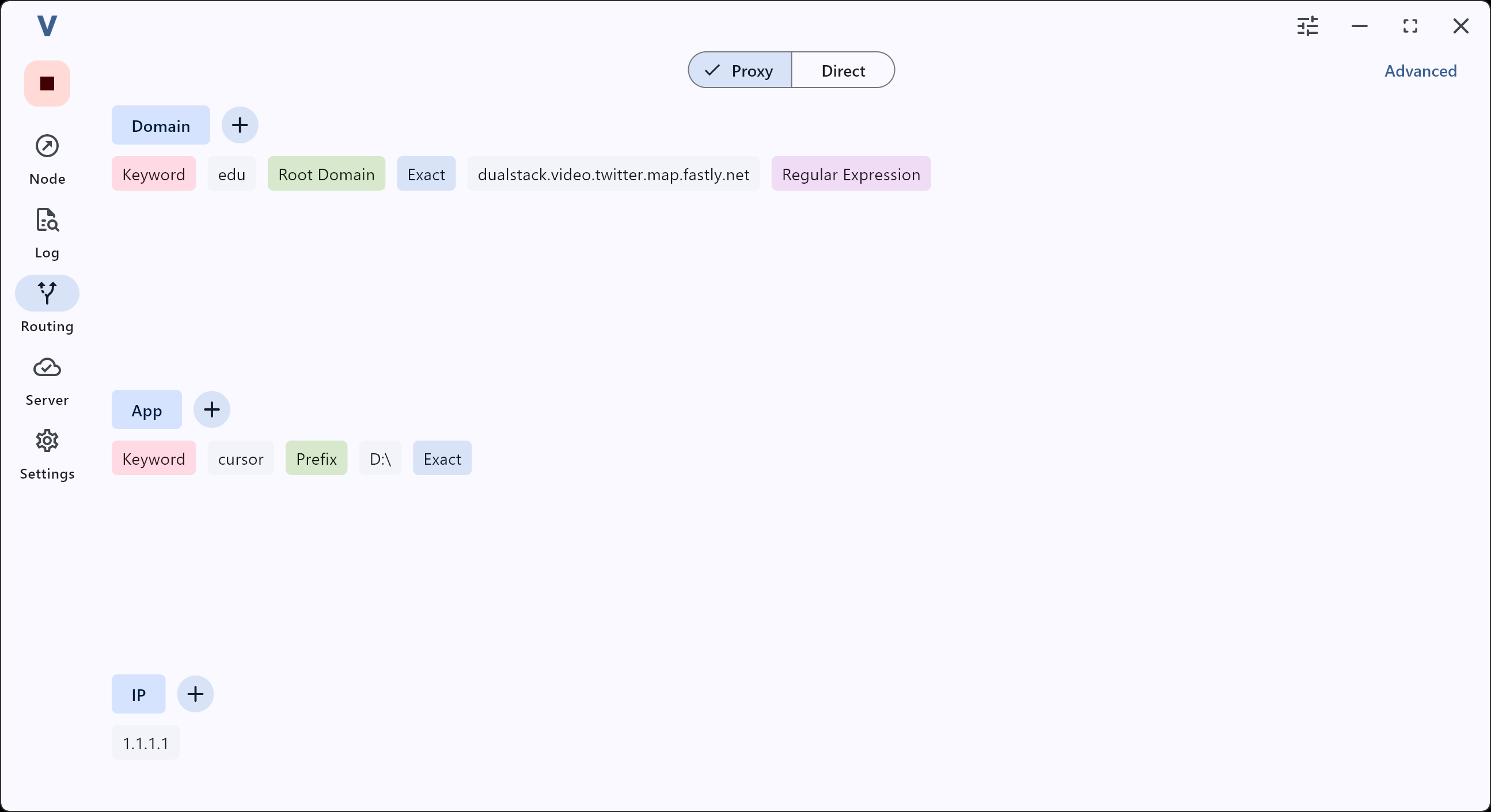
Task: Switch to Direct mode segment
Action: (843, 71)
